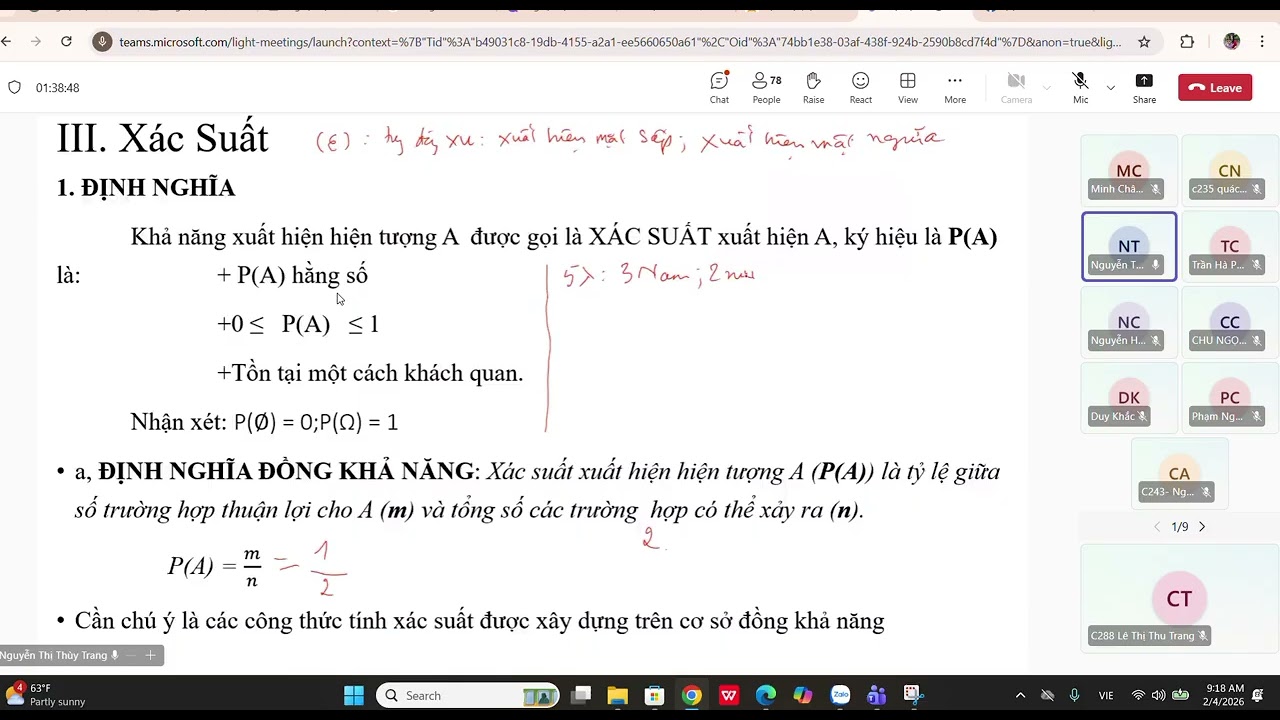Select the Duy Khắc participant tile
1280x720 pixels.
(1129, 397)
